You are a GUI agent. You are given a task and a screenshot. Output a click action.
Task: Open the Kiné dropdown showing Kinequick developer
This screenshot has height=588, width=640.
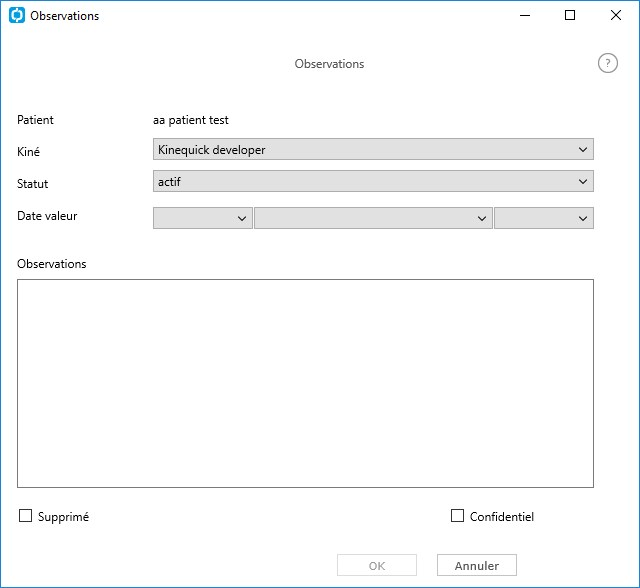coord(373,149)
